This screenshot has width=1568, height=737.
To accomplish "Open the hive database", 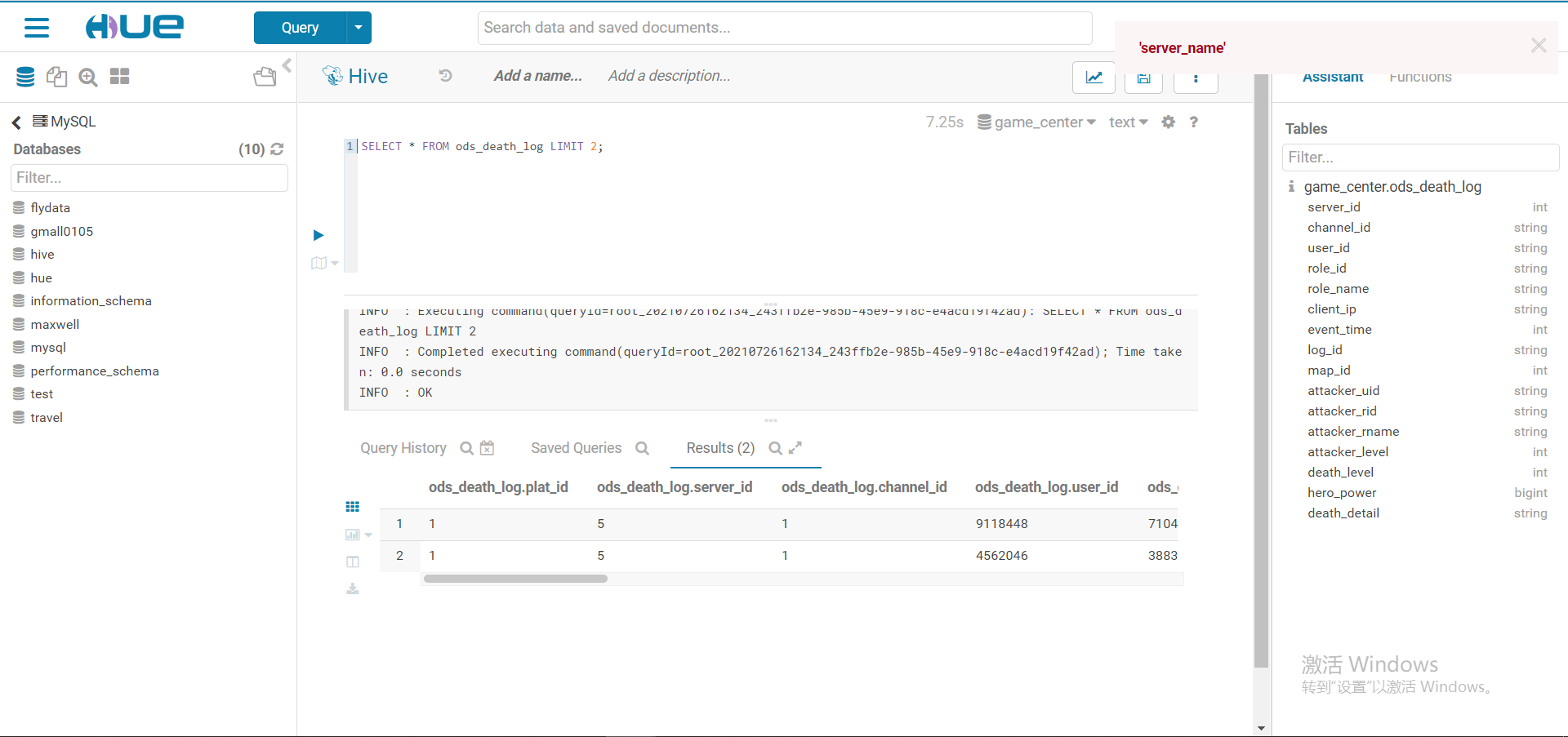I will [x=42, y=255].
